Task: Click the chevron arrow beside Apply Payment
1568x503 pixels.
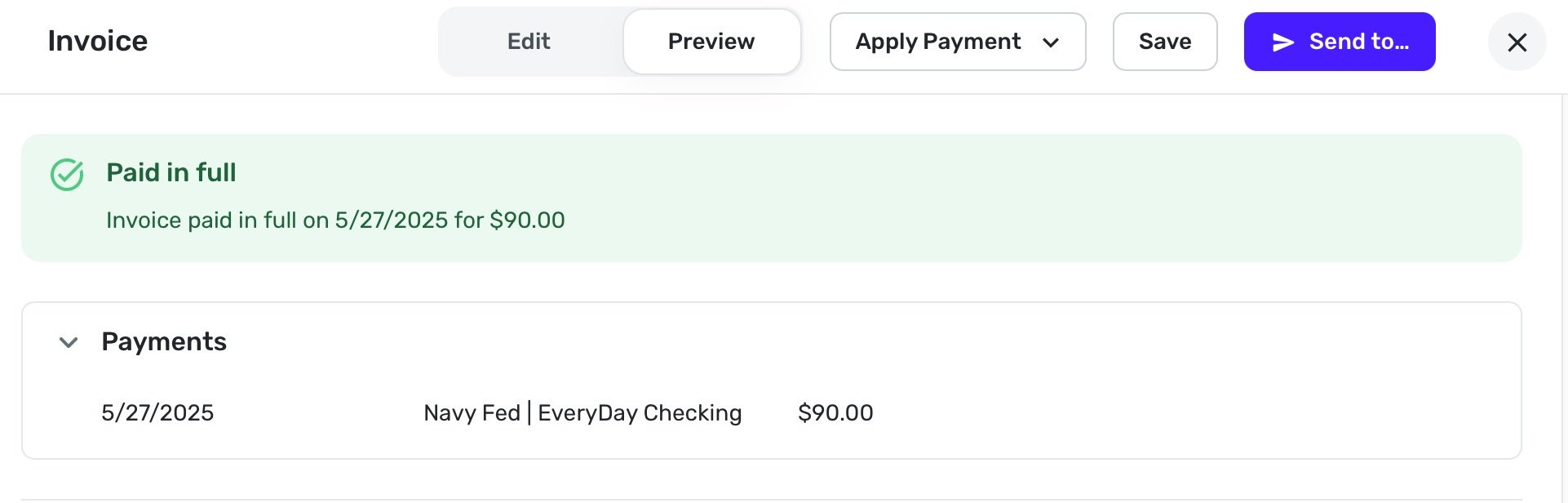Action: (1051, 42)
